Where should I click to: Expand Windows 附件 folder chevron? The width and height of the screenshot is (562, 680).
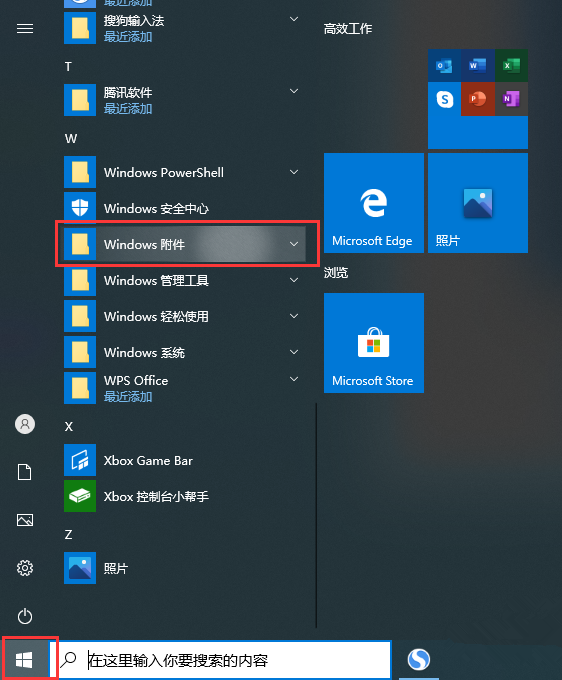click(294, 244)
